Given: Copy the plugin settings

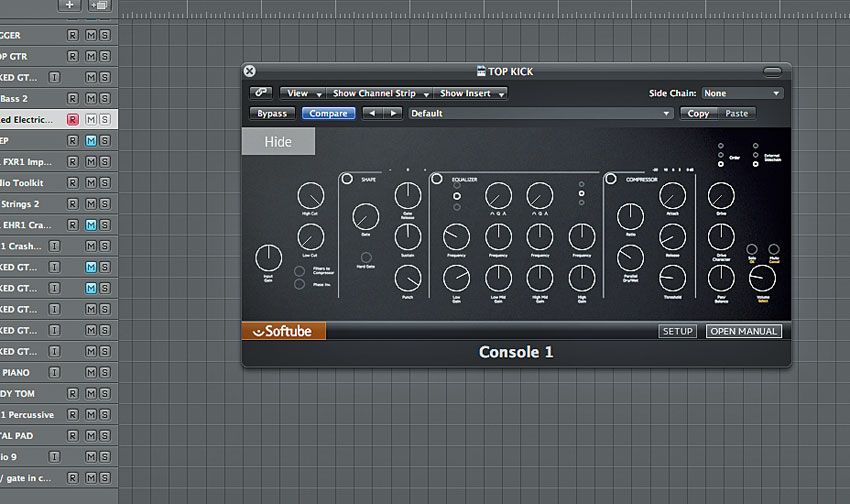Looking at the screenshot, I should [x=699, y=113].
